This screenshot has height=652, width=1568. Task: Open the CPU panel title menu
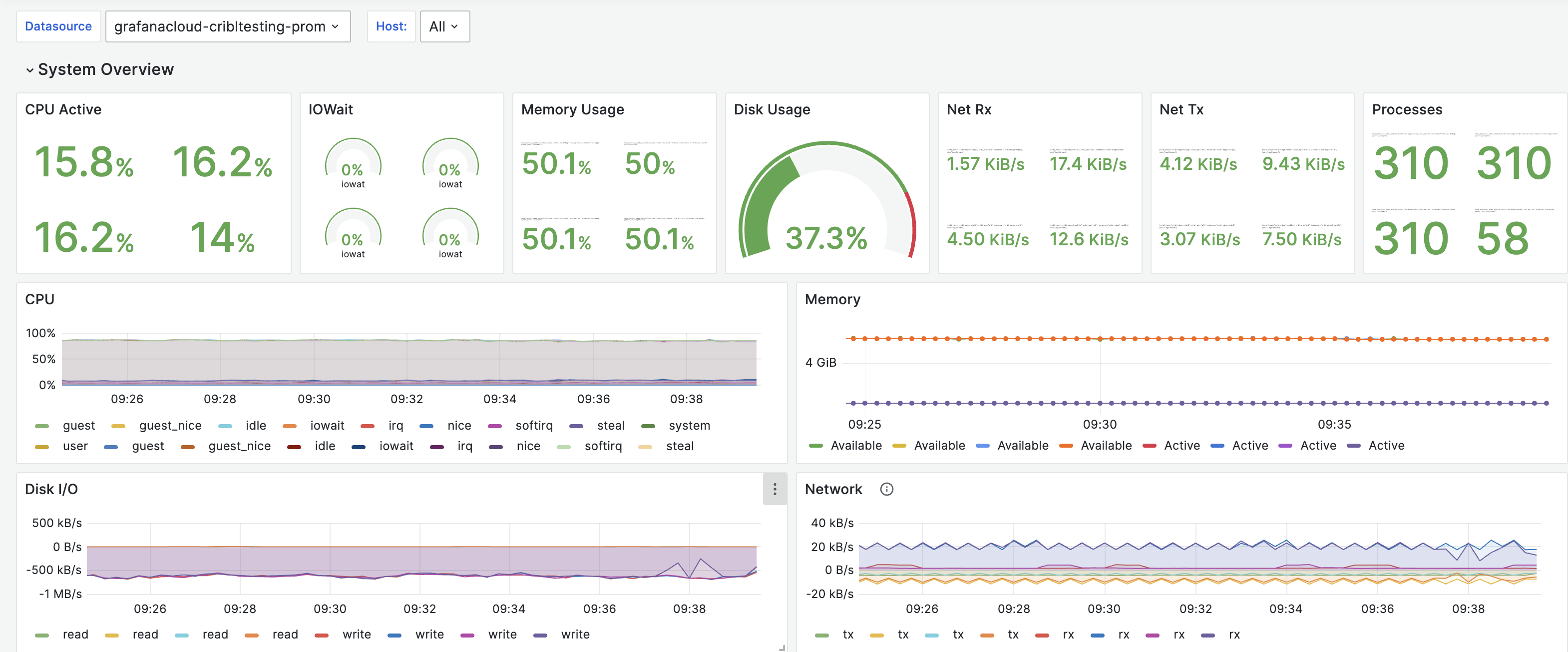pos(39,299)
